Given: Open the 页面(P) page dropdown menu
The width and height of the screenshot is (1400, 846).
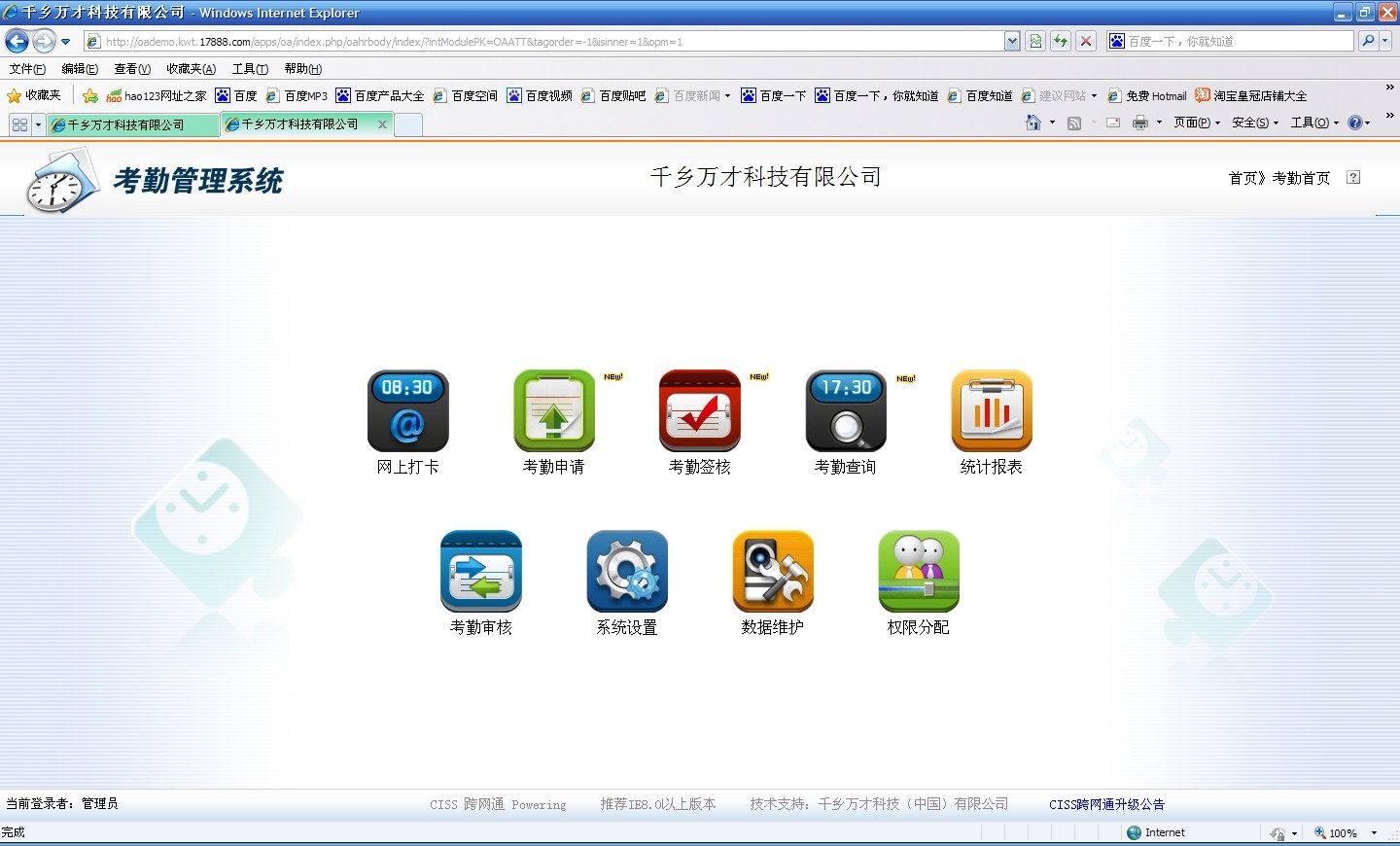Looking at the screenshot, I should pyautogui.click(x=1196, y=123).
